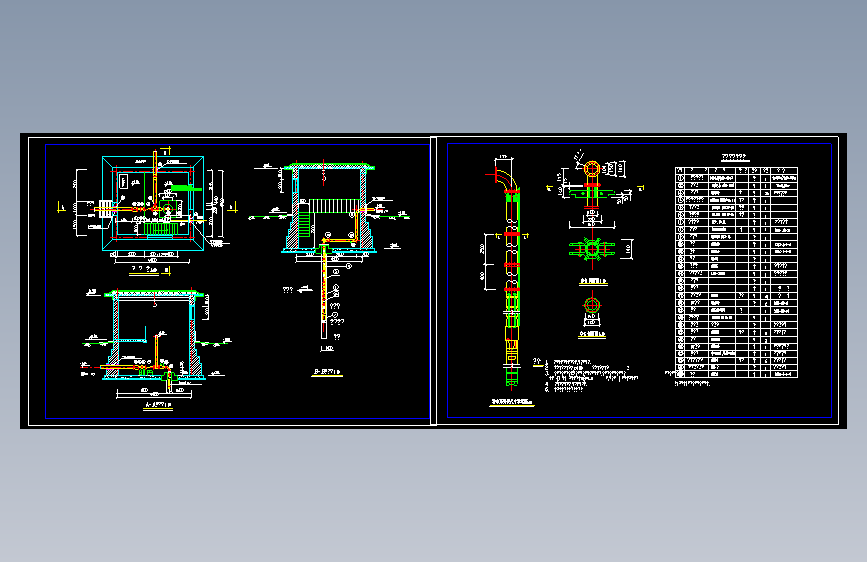Click the numbered notes block beside pump column
Viewport: 867px width, 562px height.
click(x=586, y=374)
